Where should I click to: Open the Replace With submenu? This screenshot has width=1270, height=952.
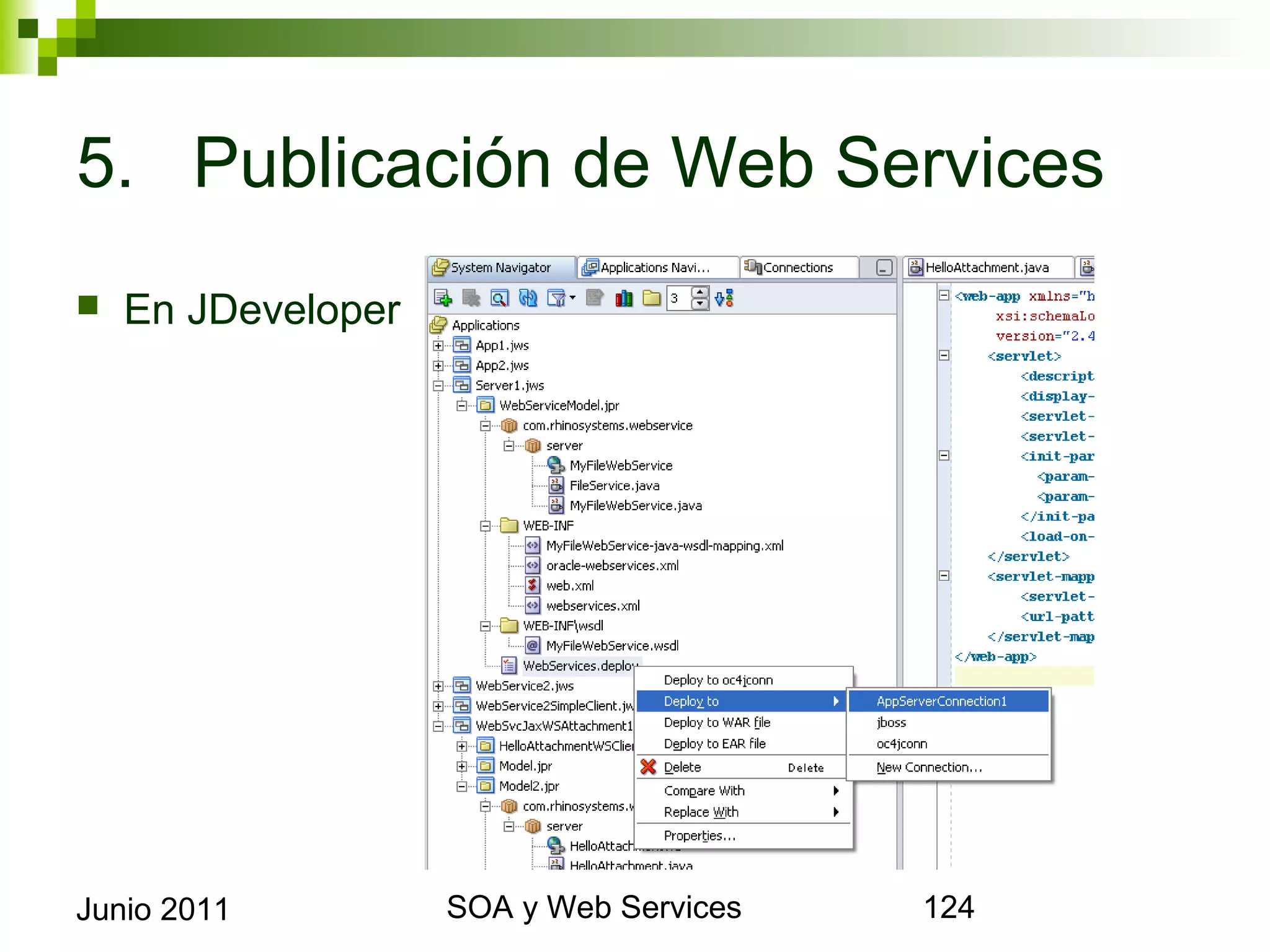[744, 812]
